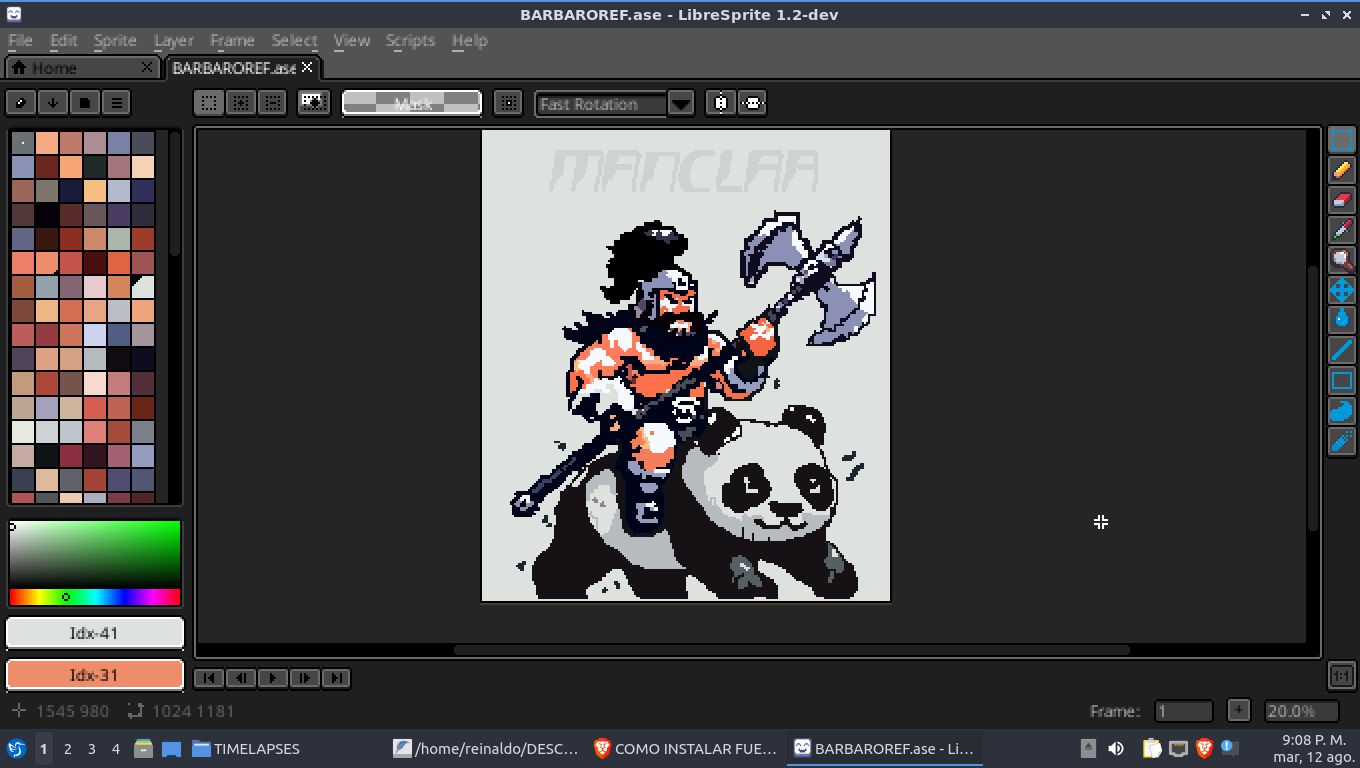Choose the Rectangle shape tool
Image resolution: width=1360 pixels, height=768 pixels.
(x=1341, y=380)
